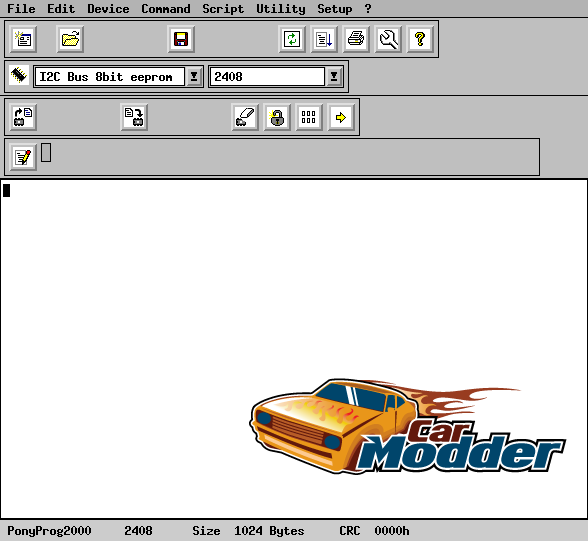Click the serial number config icon
588x541 pixels.
pos(309,117)
